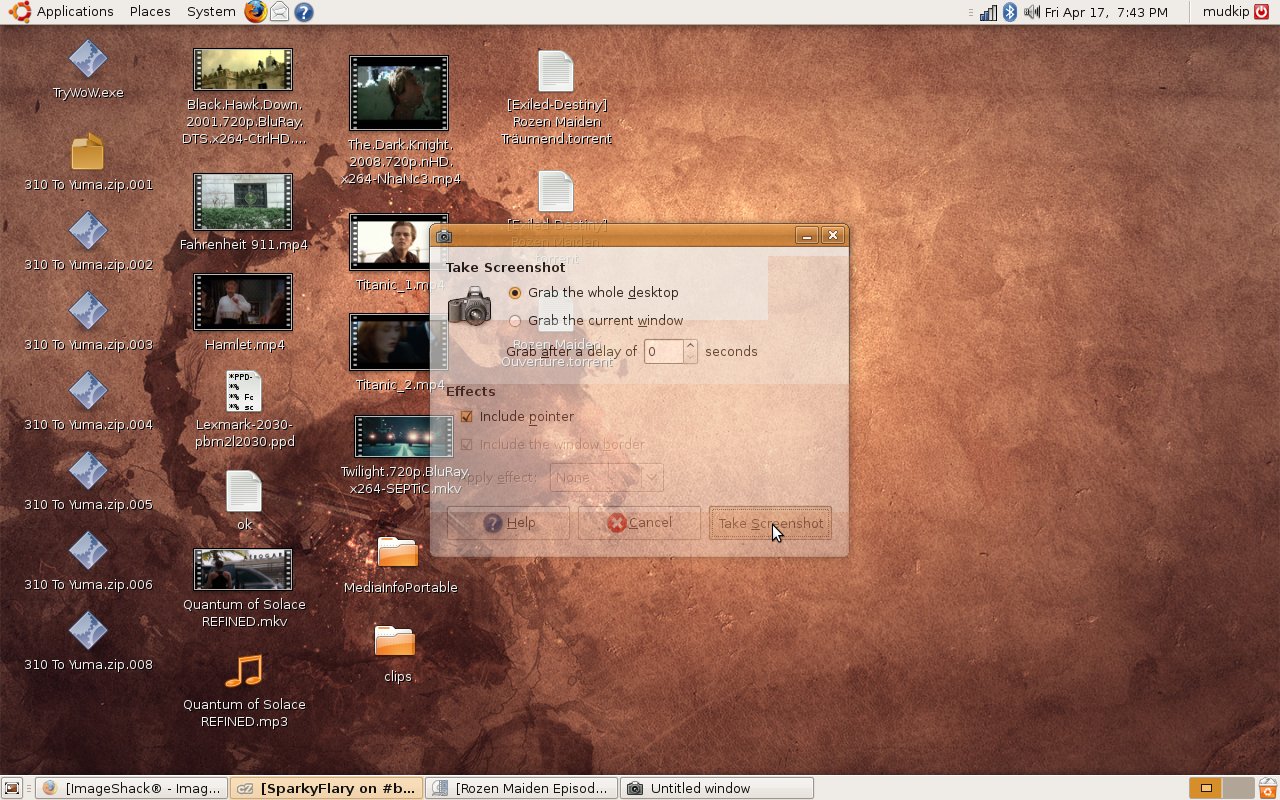Image resolution: width=1280 pixels, height=800 pixels.
Task: Launch Firefox from the top panel
Action: 256,12
